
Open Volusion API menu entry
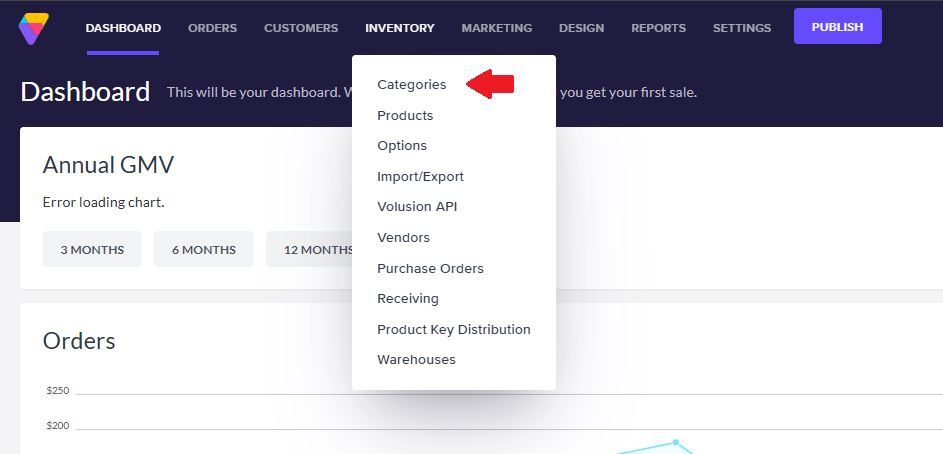click(417, 207)
